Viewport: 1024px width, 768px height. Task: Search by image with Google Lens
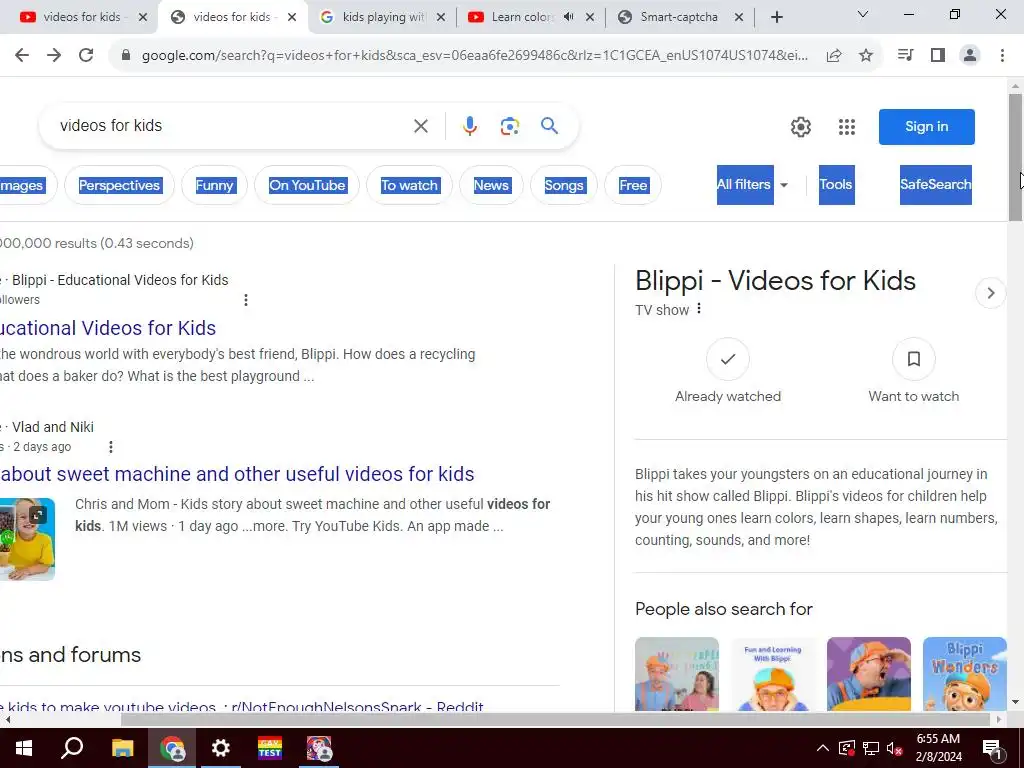click(x=509, y=126)
